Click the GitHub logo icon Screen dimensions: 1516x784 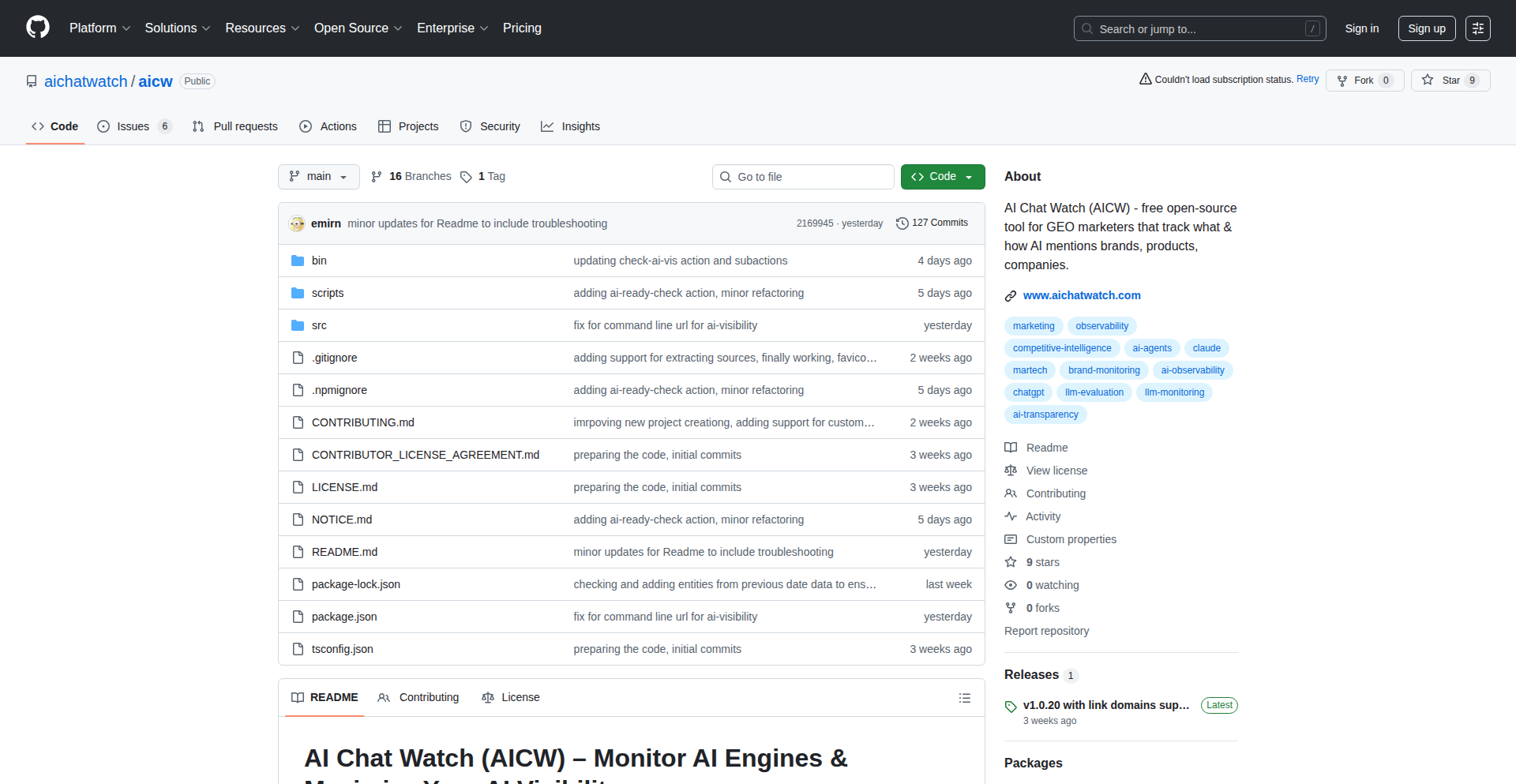pyautogui.click(x=38, y=28)
